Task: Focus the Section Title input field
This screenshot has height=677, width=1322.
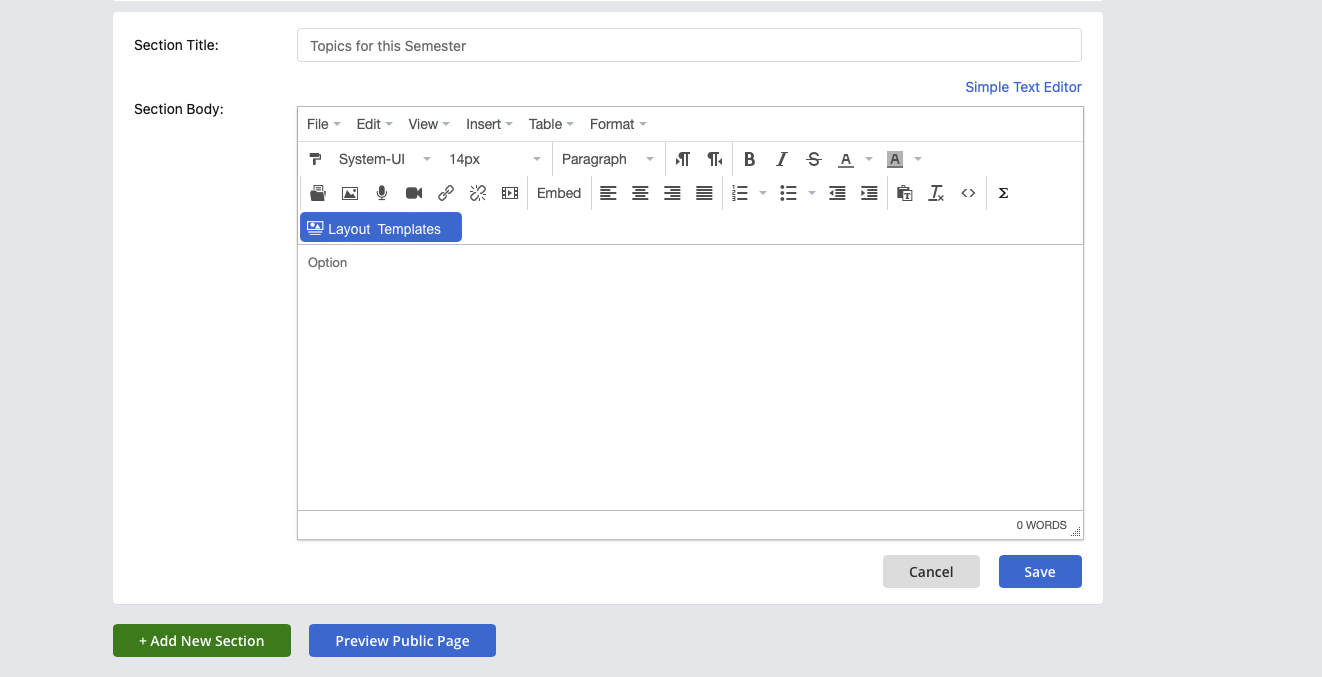Action: [x=689, y=45]
